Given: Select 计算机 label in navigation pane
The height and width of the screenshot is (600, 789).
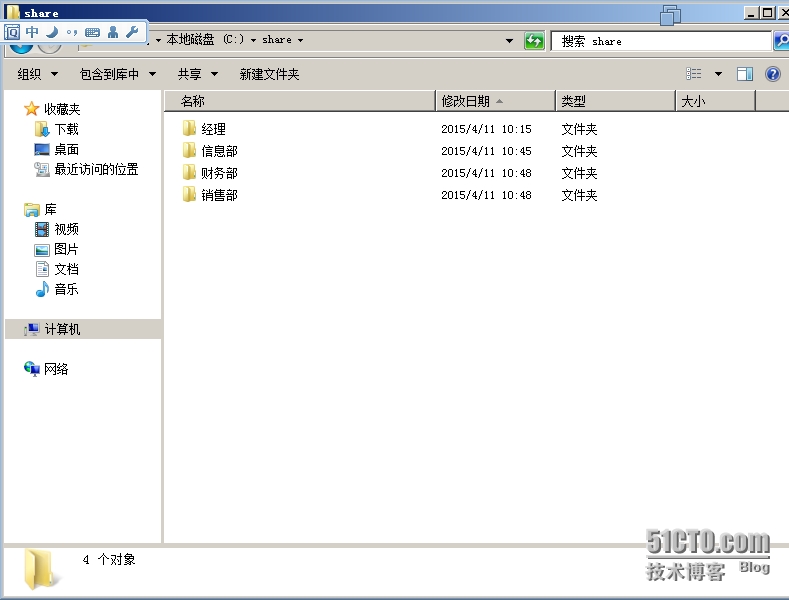Looking at the screenshot, I should tap(62, 329).
